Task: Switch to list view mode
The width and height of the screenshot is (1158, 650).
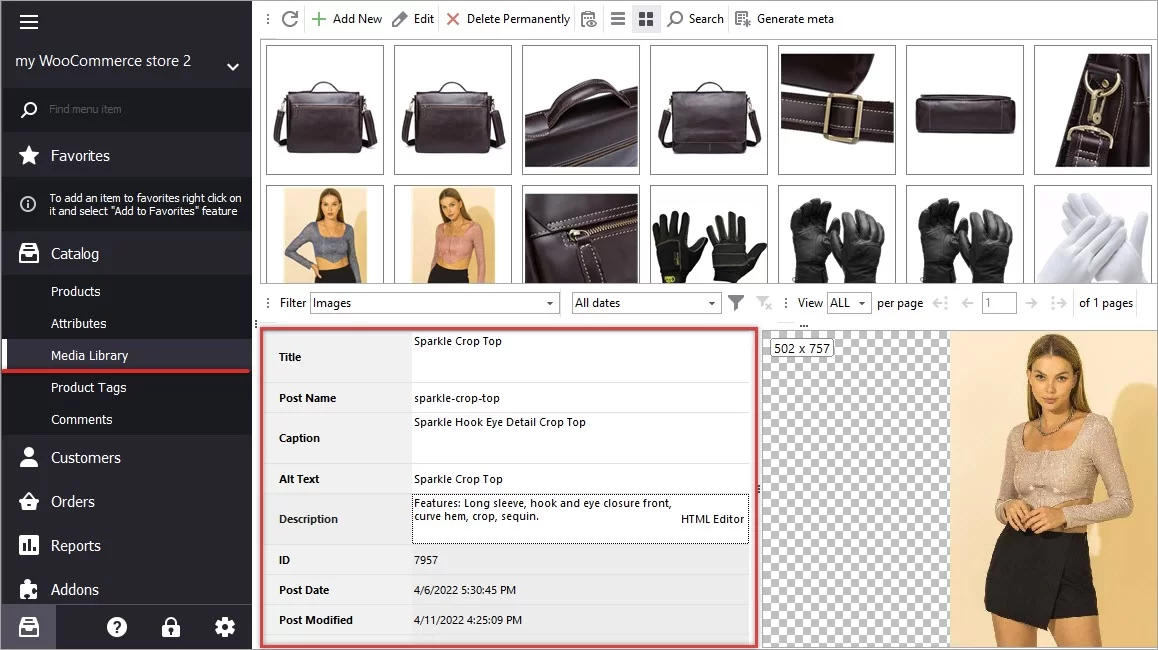Action: 617,18
